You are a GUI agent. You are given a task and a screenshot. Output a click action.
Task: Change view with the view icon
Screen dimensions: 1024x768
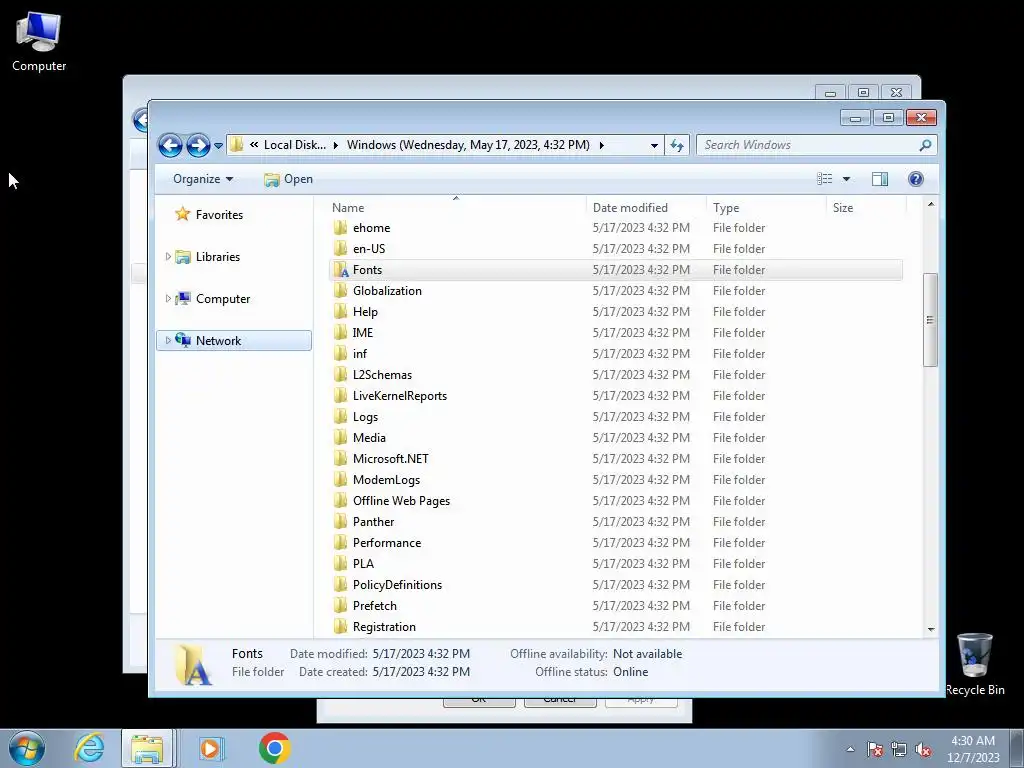pyautogui.click(x=825, y=179)
